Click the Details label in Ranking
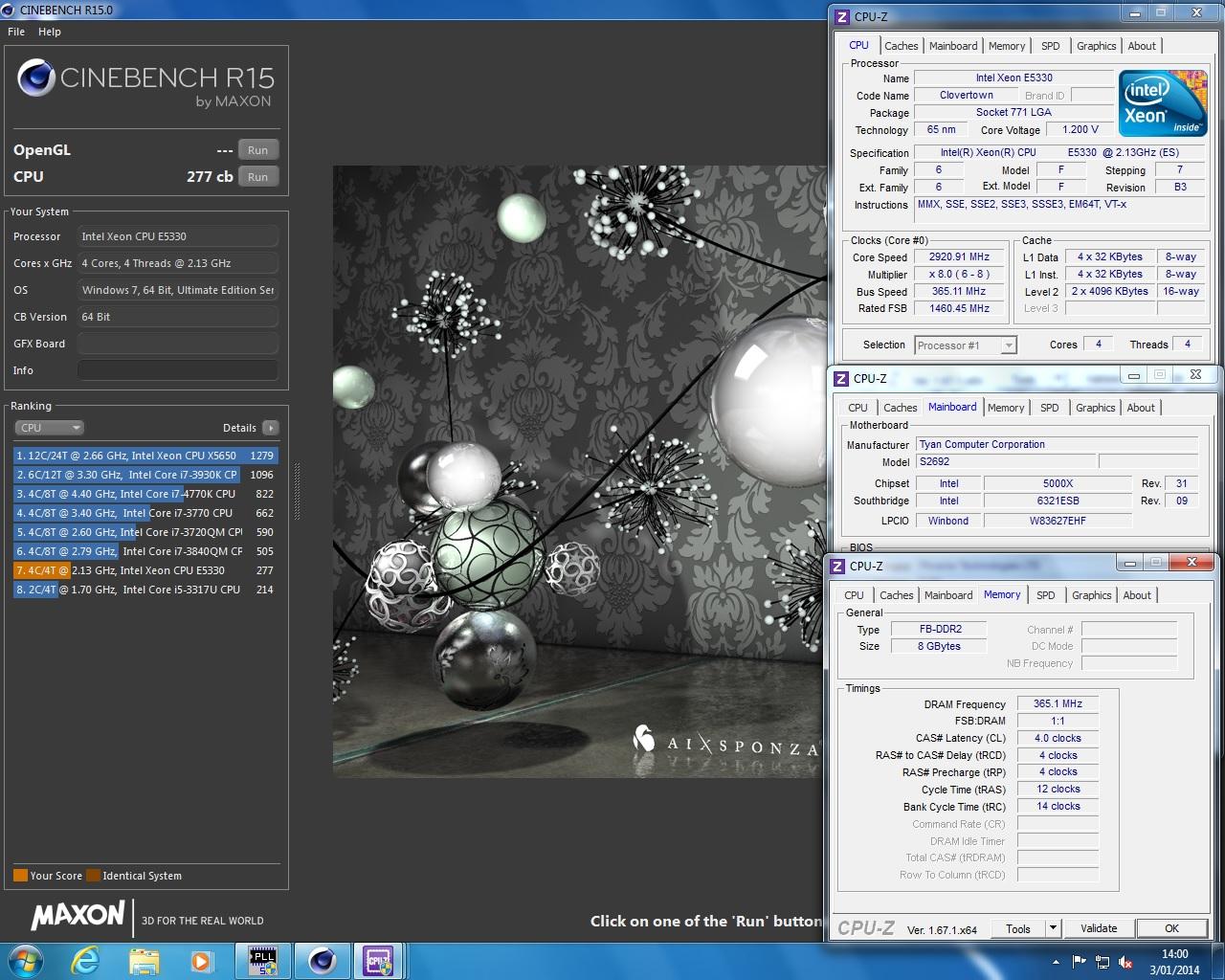 tap(239, 428)
